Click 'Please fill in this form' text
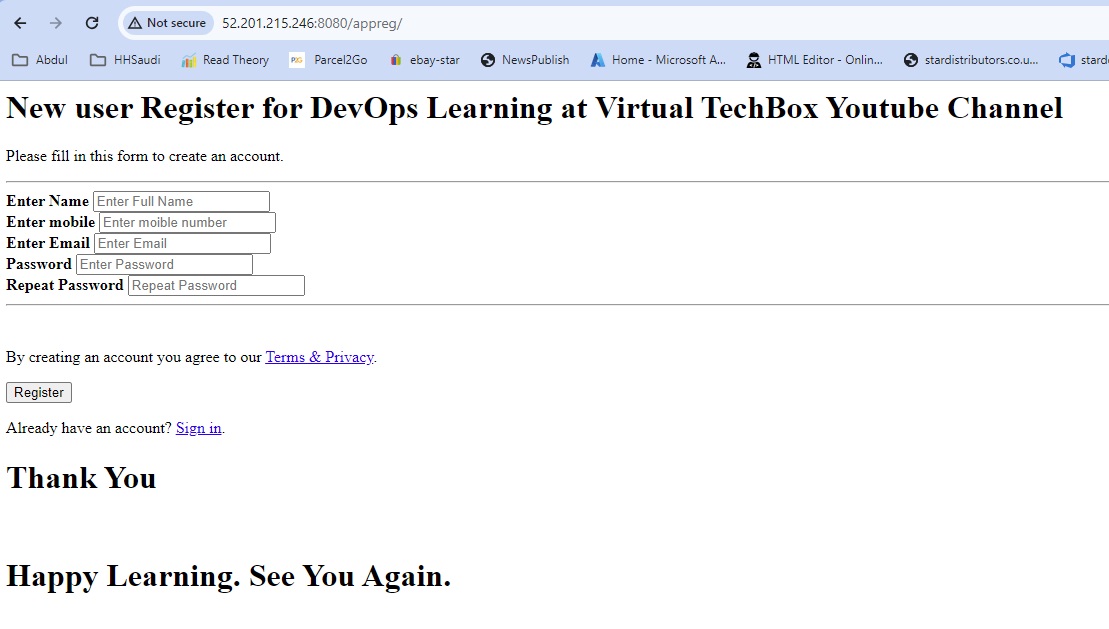The width and height of the screenshot is (1109, 629). click(x=144, y=156)
